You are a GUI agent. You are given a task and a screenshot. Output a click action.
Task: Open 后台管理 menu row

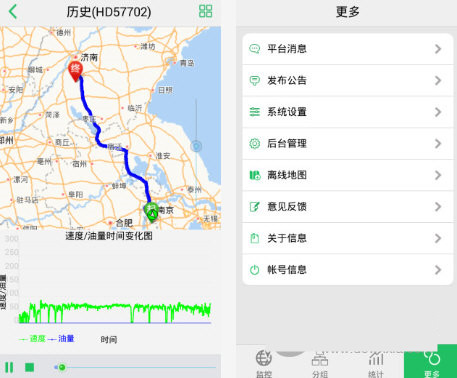[x=347, y=144]
